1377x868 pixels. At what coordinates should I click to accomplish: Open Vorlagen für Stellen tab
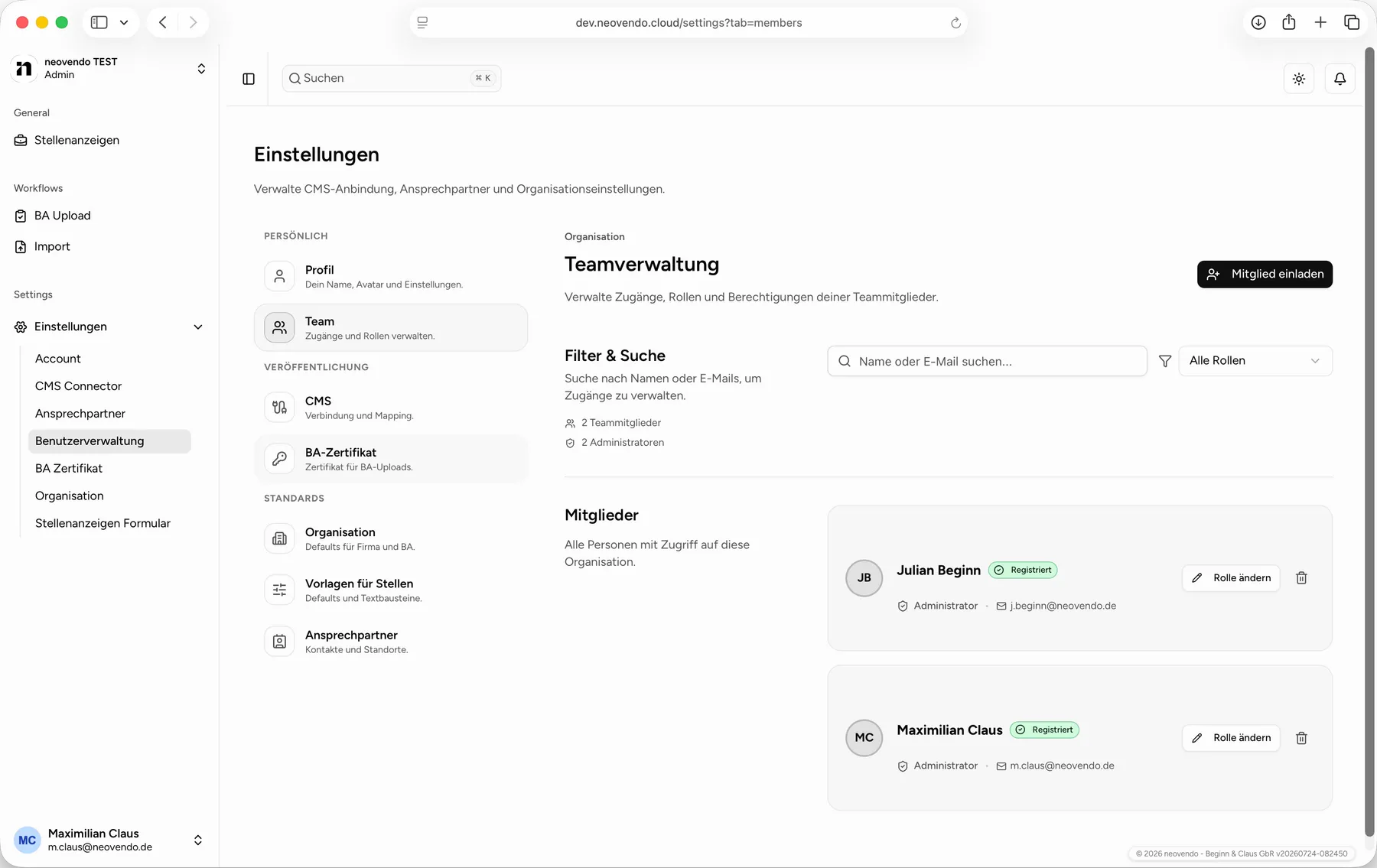(x=391, y=590)
